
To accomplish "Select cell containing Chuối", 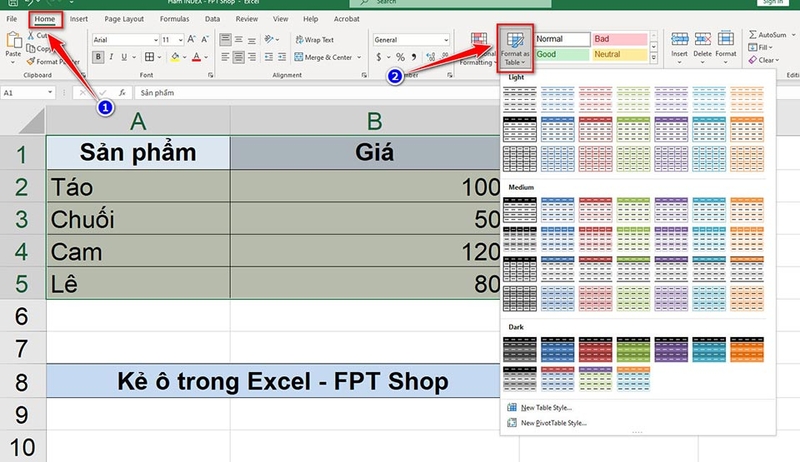I will (138, 219).
